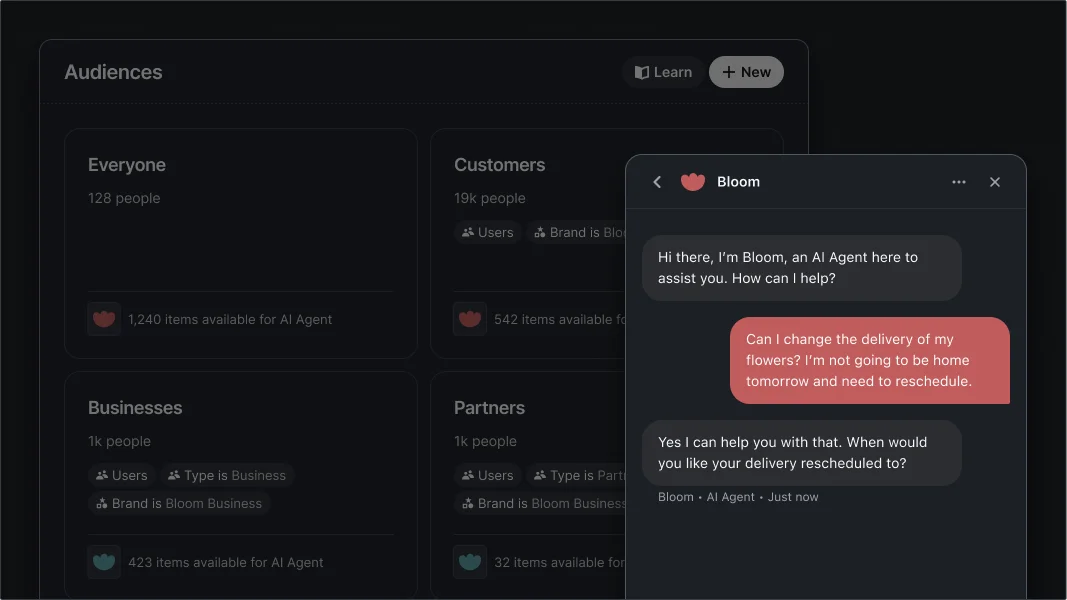Viewport: 1067px width, 600px height.
Task: Open the Bloom AI Agent conversation title
Action: [738, 182]
